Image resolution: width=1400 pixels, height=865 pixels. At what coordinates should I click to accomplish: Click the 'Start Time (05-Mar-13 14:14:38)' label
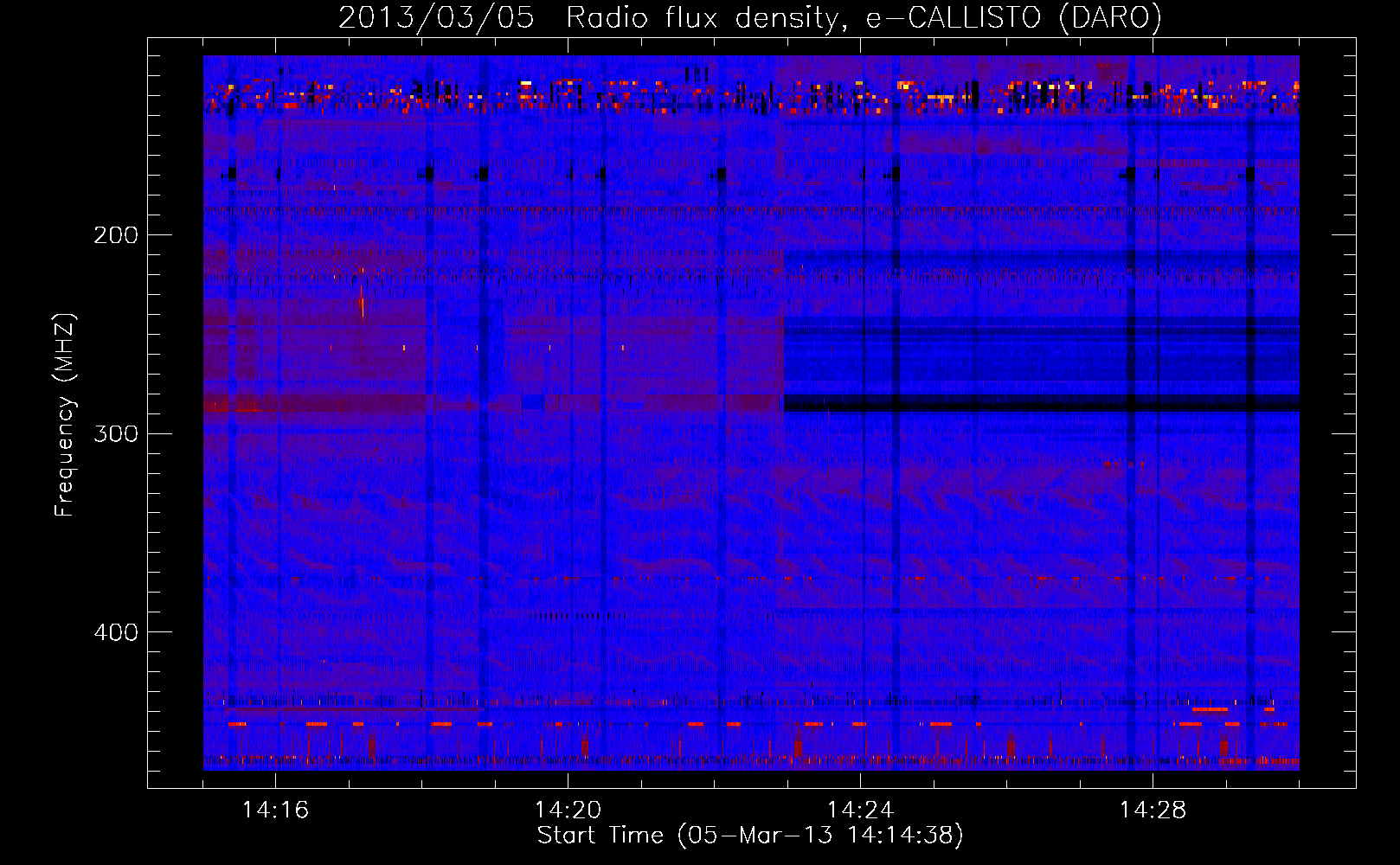coord(750,836)
